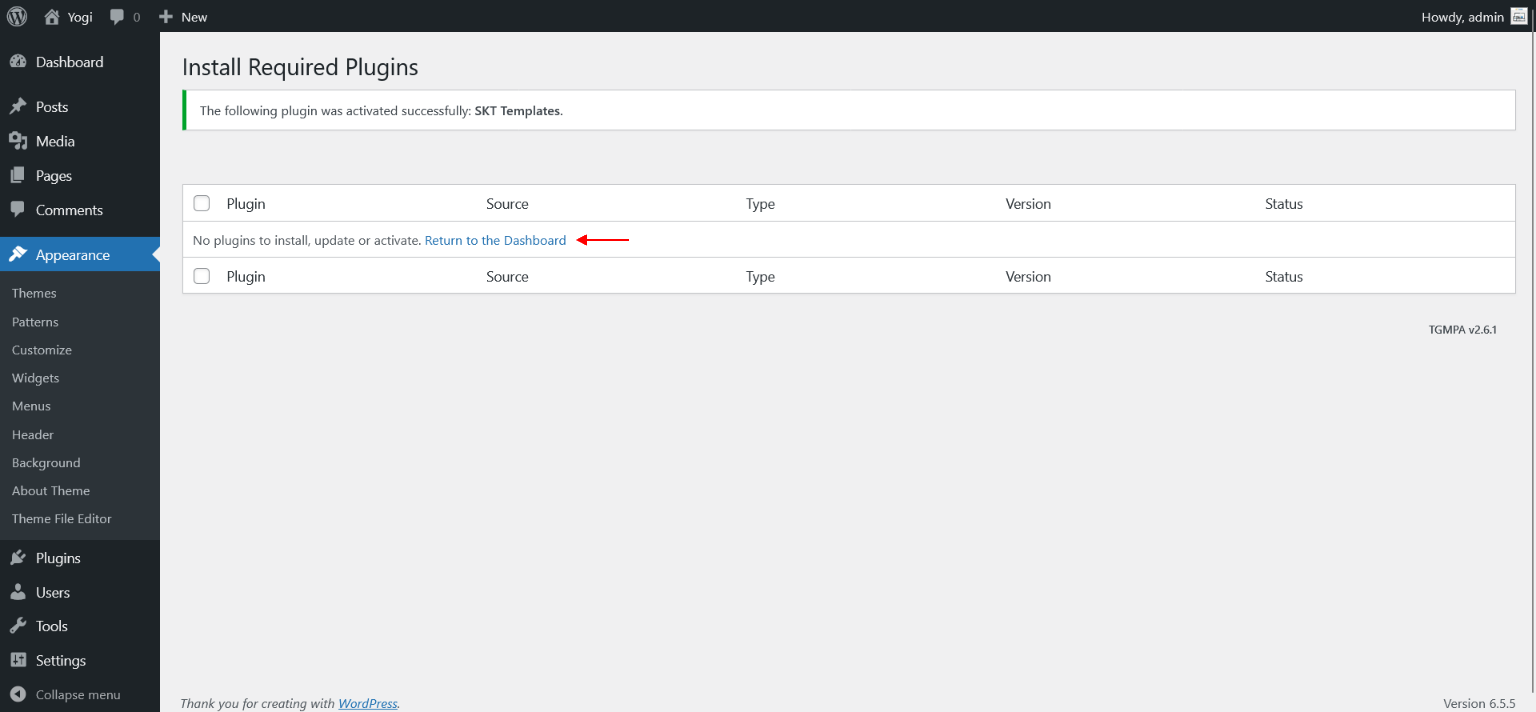Screen dimensions: 1536x712
Task: Open the Pages menu
Action: pos(80,175)
